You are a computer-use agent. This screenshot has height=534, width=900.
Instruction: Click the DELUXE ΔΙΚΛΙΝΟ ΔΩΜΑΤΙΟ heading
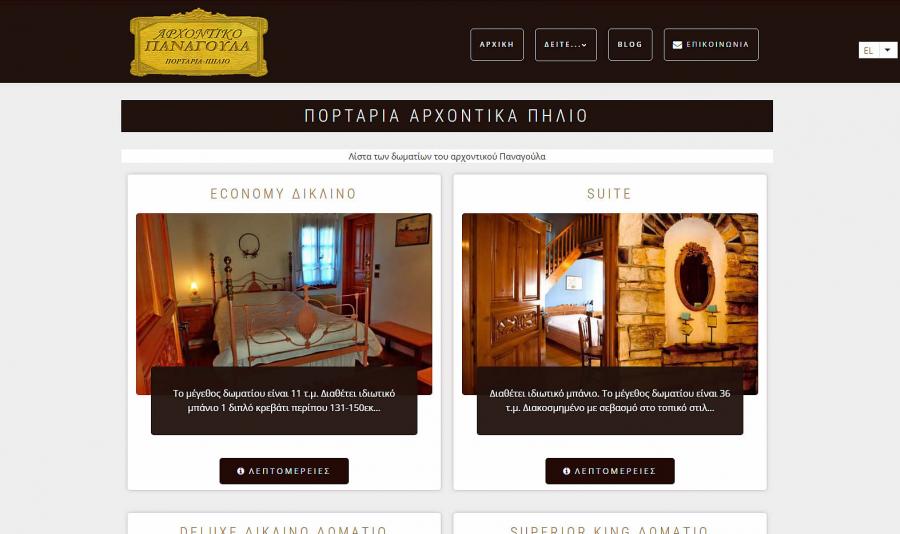tap(284, 529)
